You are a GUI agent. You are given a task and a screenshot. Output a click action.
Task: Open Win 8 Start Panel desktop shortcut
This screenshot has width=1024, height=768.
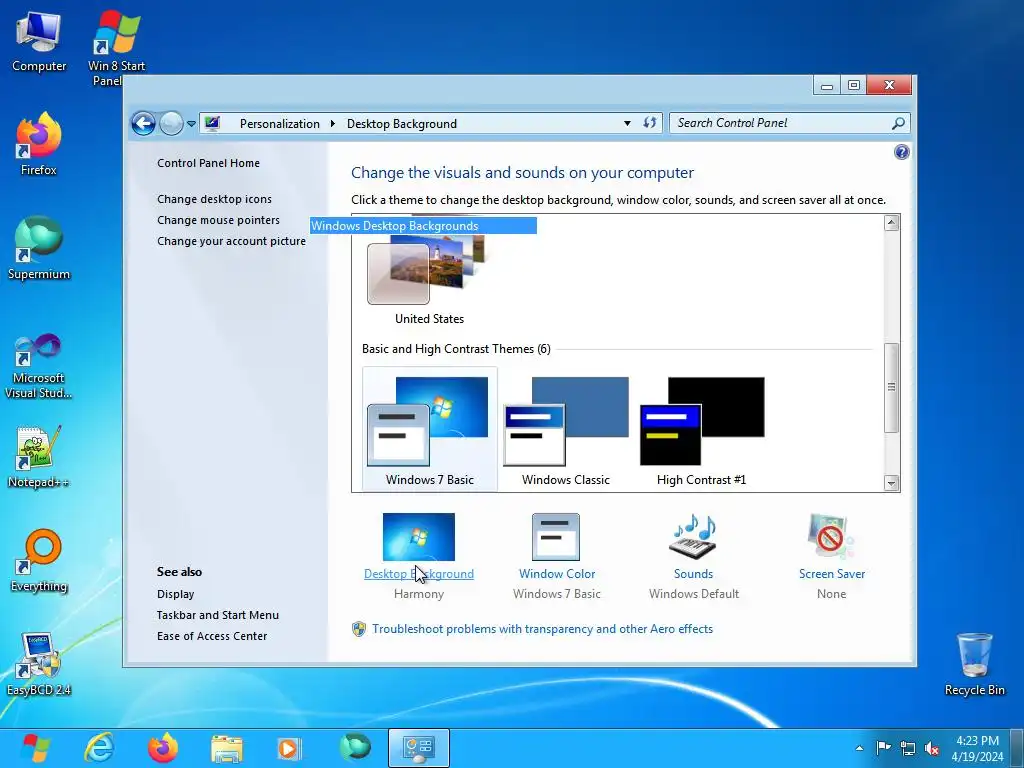click(116, 48)
